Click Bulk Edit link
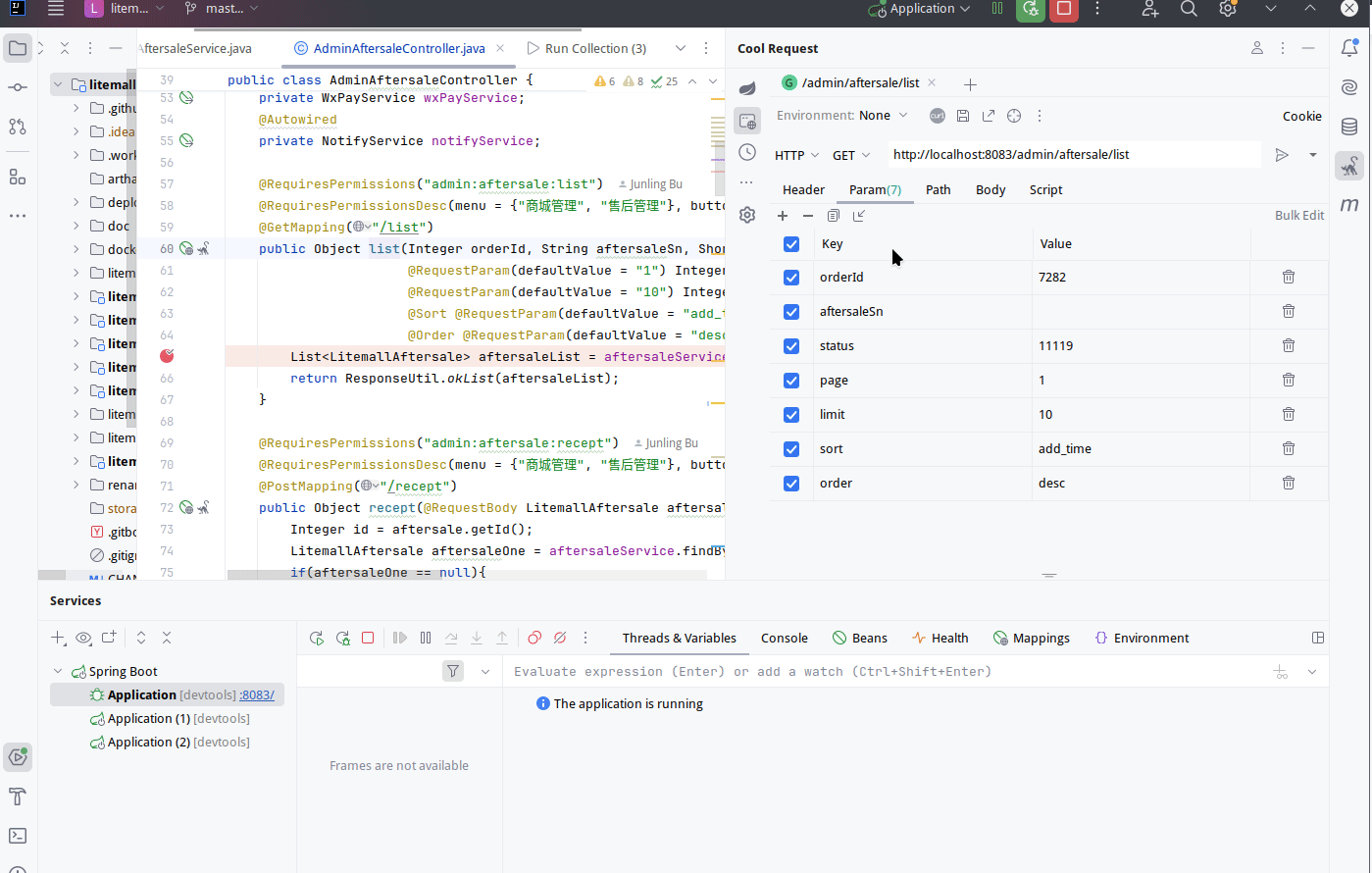The image size is (1372, 873). click(x=1299, y=215)
